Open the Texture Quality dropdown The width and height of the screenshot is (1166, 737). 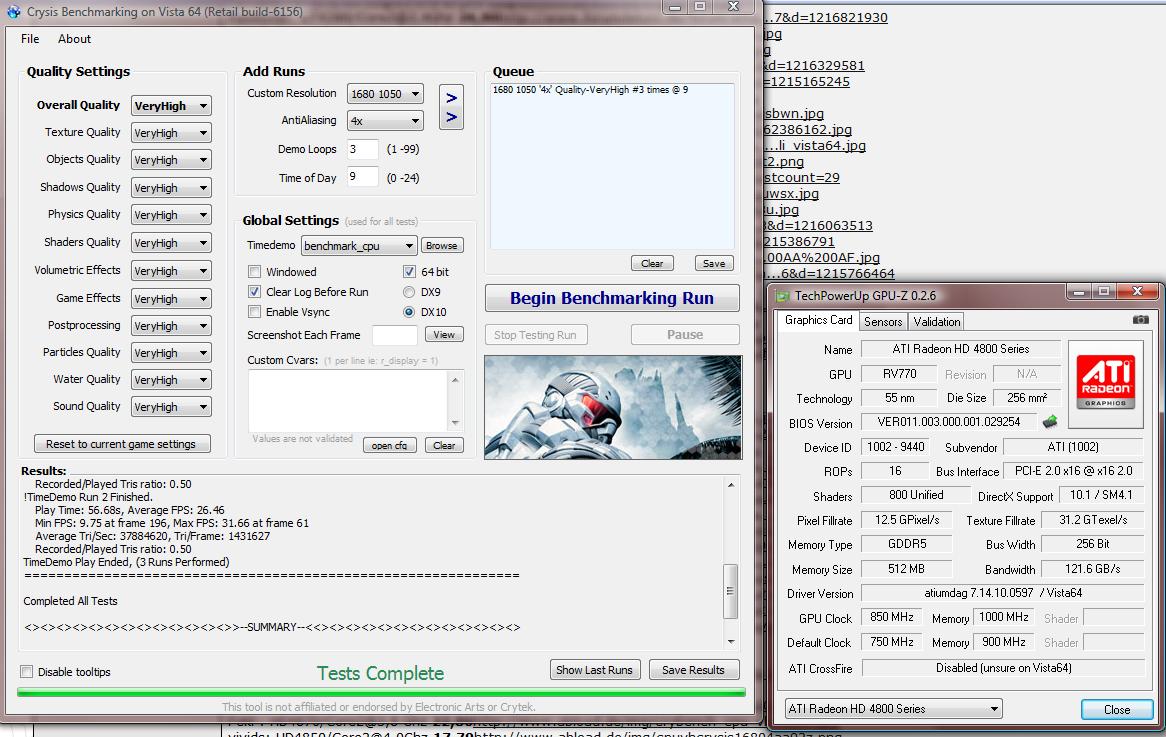pos(171,132)
